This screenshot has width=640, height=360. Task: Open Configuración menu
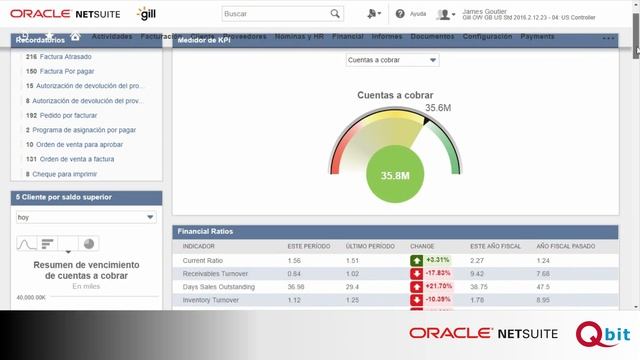point(487,36)
